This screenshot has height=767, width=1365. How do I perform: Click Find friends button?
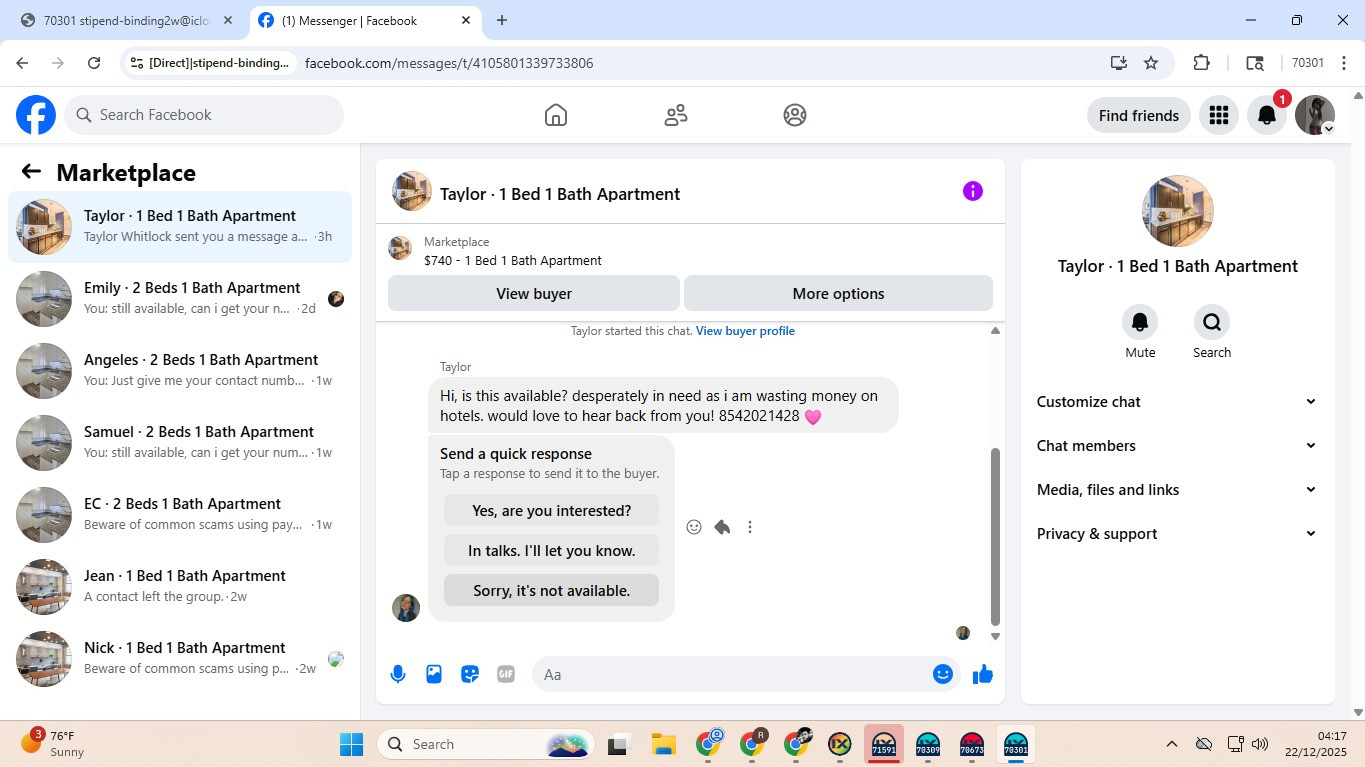pyautogui.click(x=1139, y=115)
